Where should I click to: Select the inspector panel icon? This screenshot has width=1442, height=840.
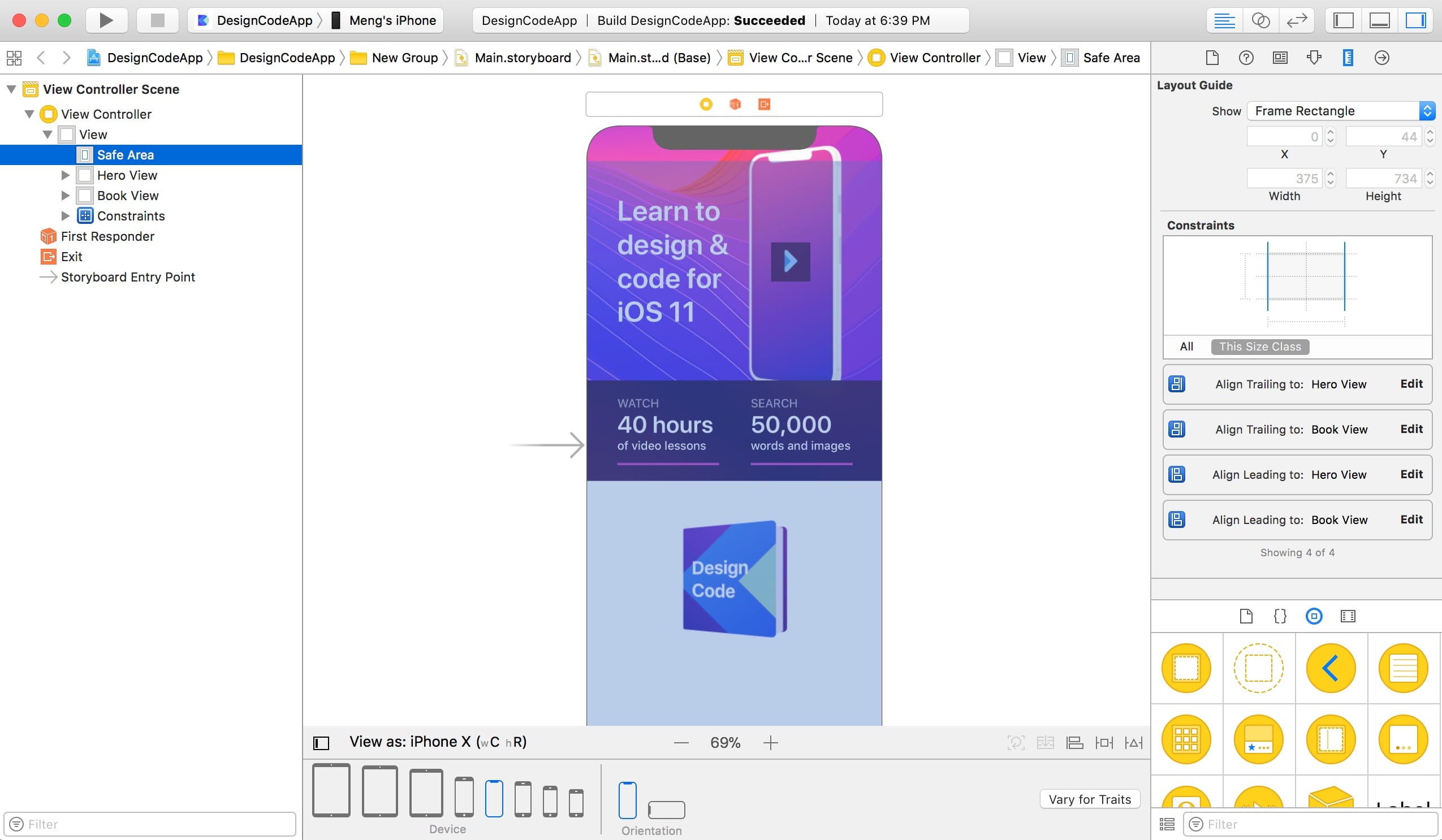(1421, 20)
